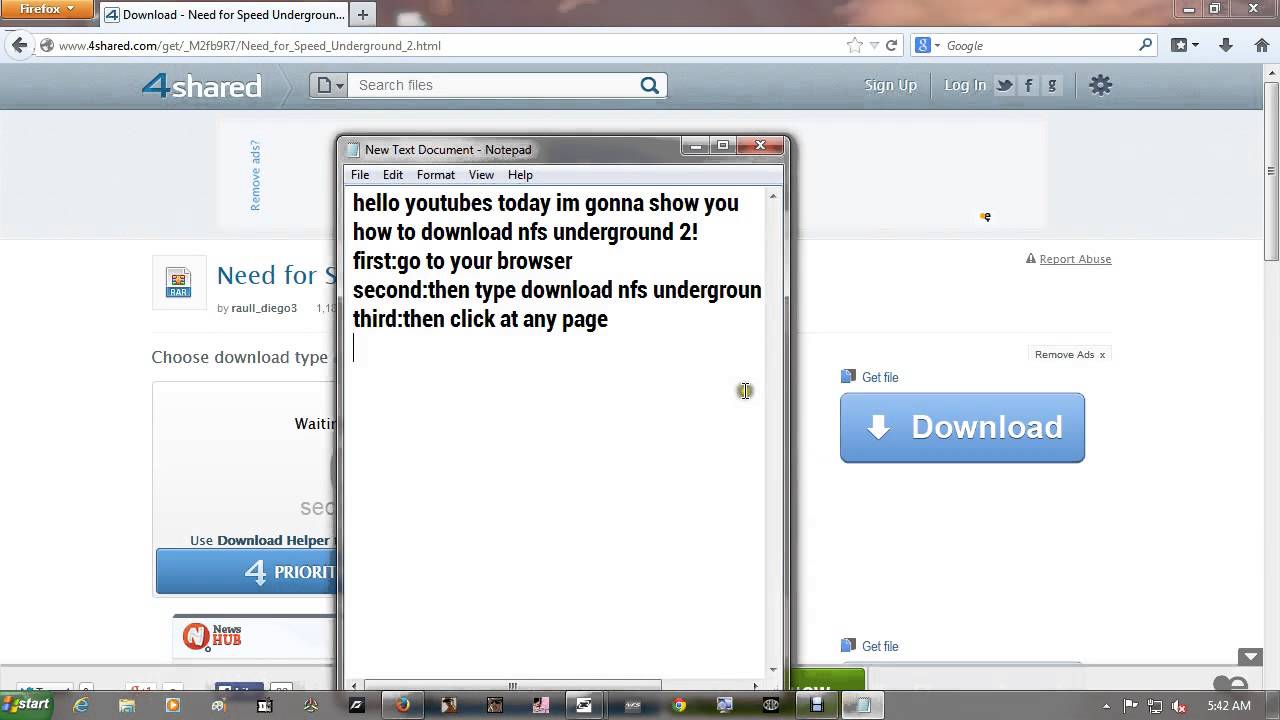The image size is (1280, 720).
Task: Open a new Firefox tab
Action: pyautogui.click(x=363, y=15)
